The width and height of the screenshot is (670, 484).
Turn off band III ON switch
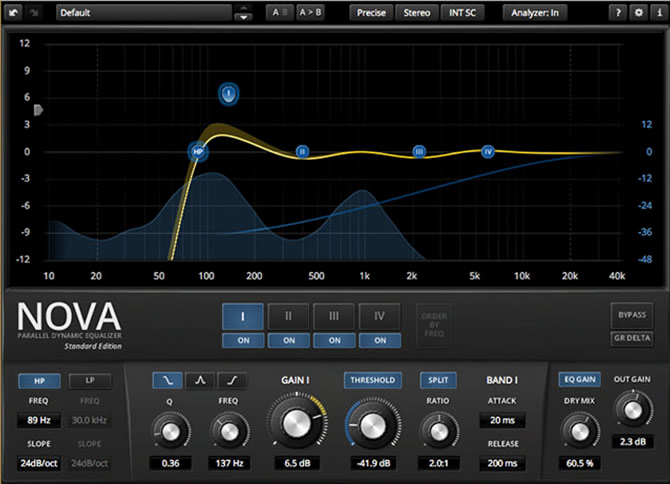pyautogui.click(x=335, y=340)
